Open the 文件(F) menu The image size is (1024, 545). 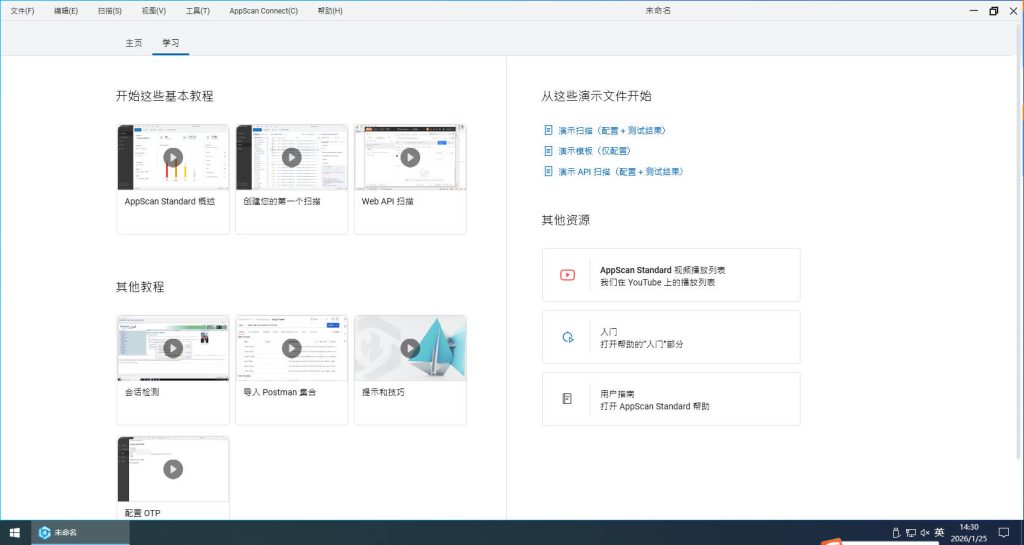pyautogui.click(x=22, y=11)
